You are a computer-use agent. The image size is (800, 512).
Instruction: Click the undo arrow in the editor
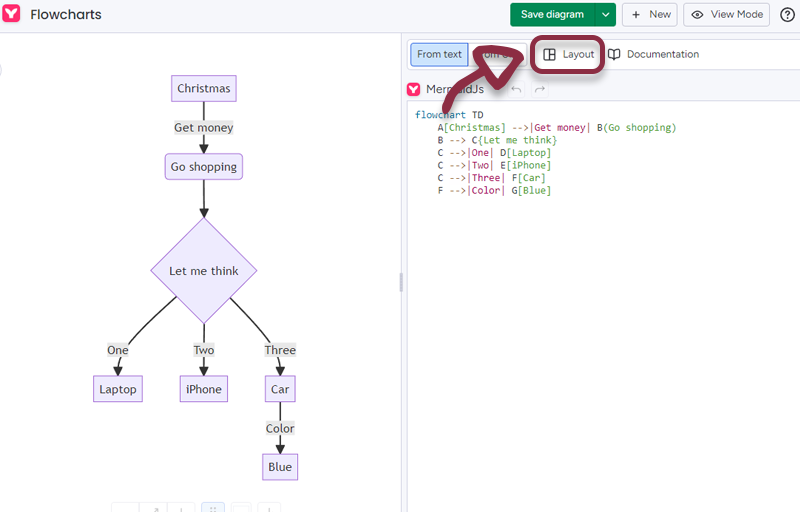coord(516,90)
